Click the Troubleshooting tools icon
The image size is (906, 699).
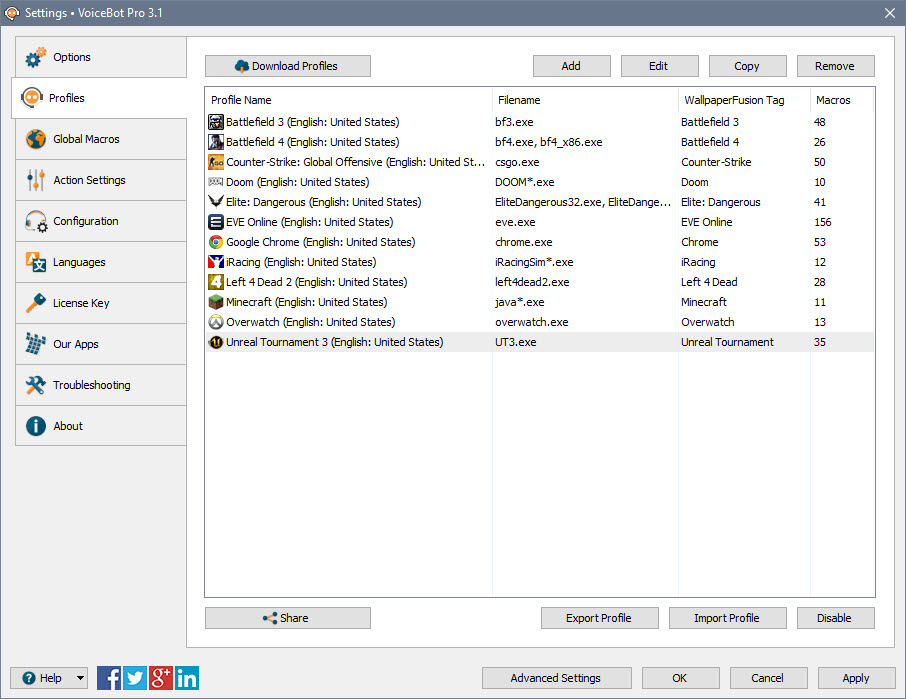pyautogui.click(x=33, y=385)
